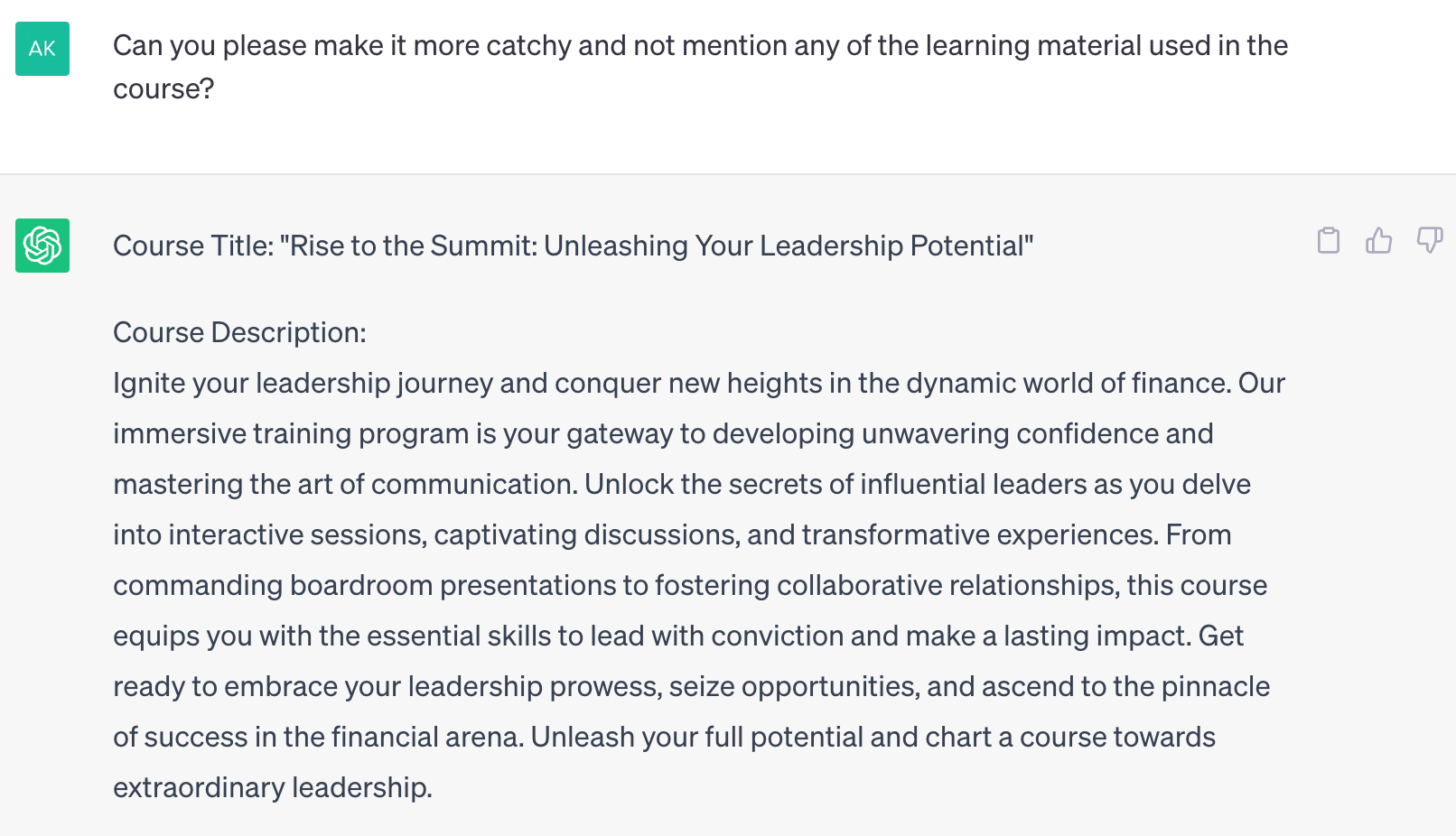1456x836 pixels.
Task: Click the words "immersive training program"
Action: (291, 434)
